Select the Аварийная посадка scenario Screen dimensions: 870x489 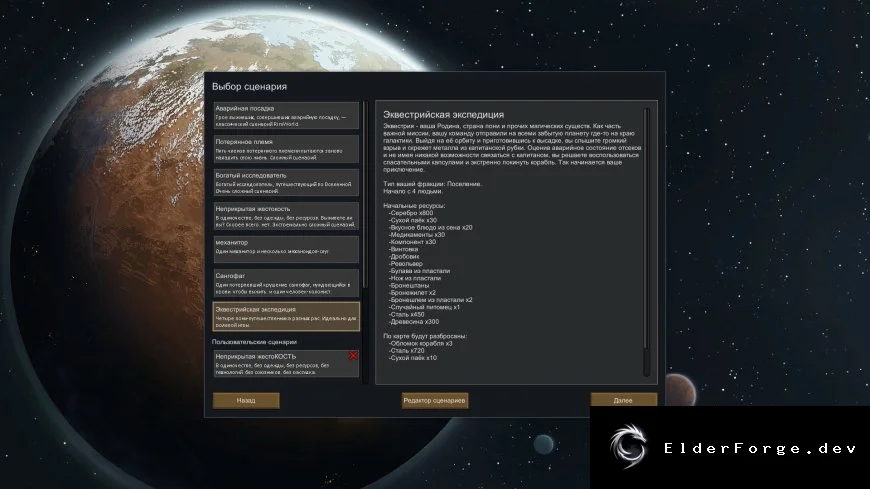(x=286, y=115)
